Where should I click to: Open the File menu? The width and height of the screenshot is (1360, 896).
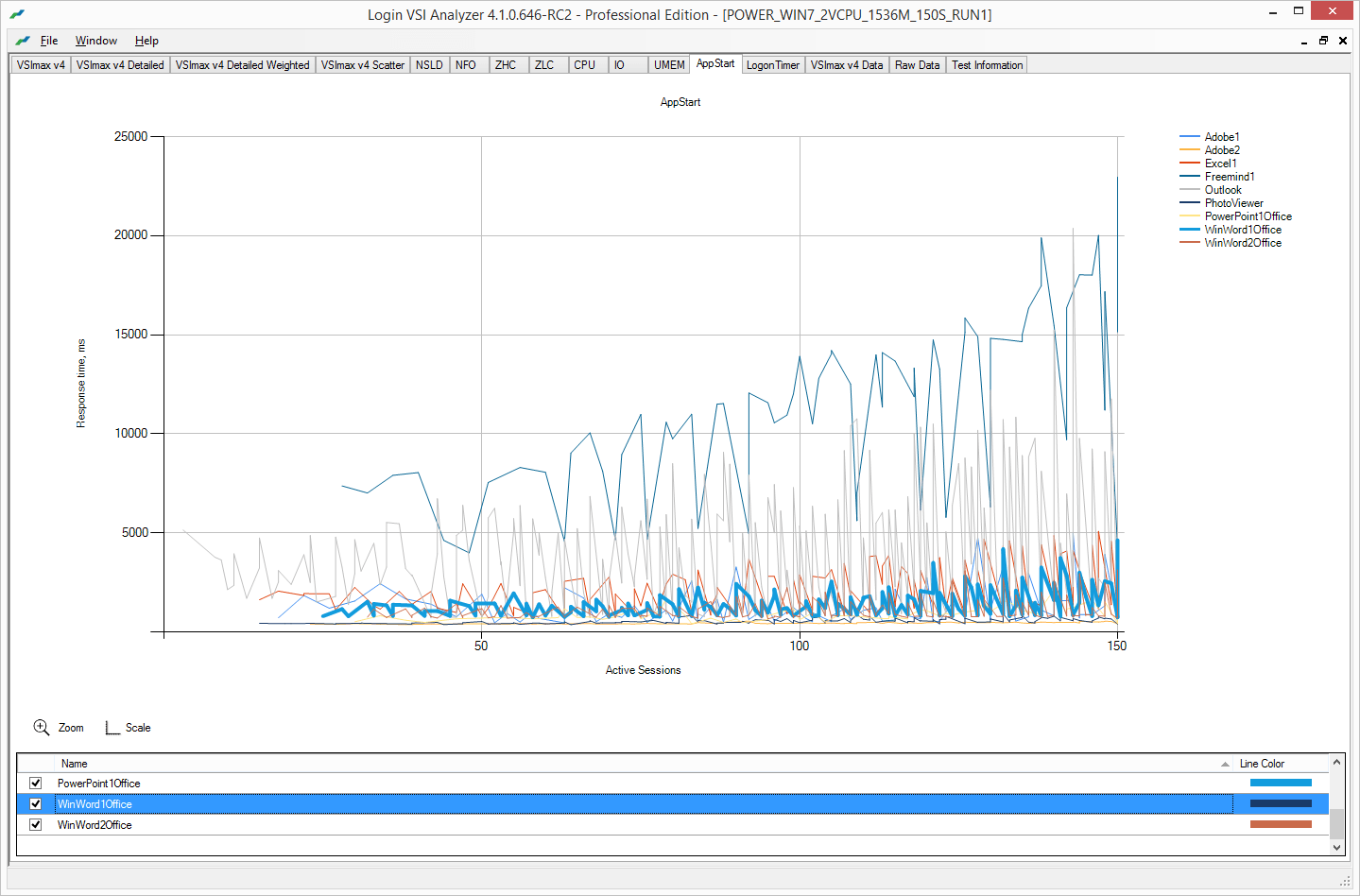(49, 41)
